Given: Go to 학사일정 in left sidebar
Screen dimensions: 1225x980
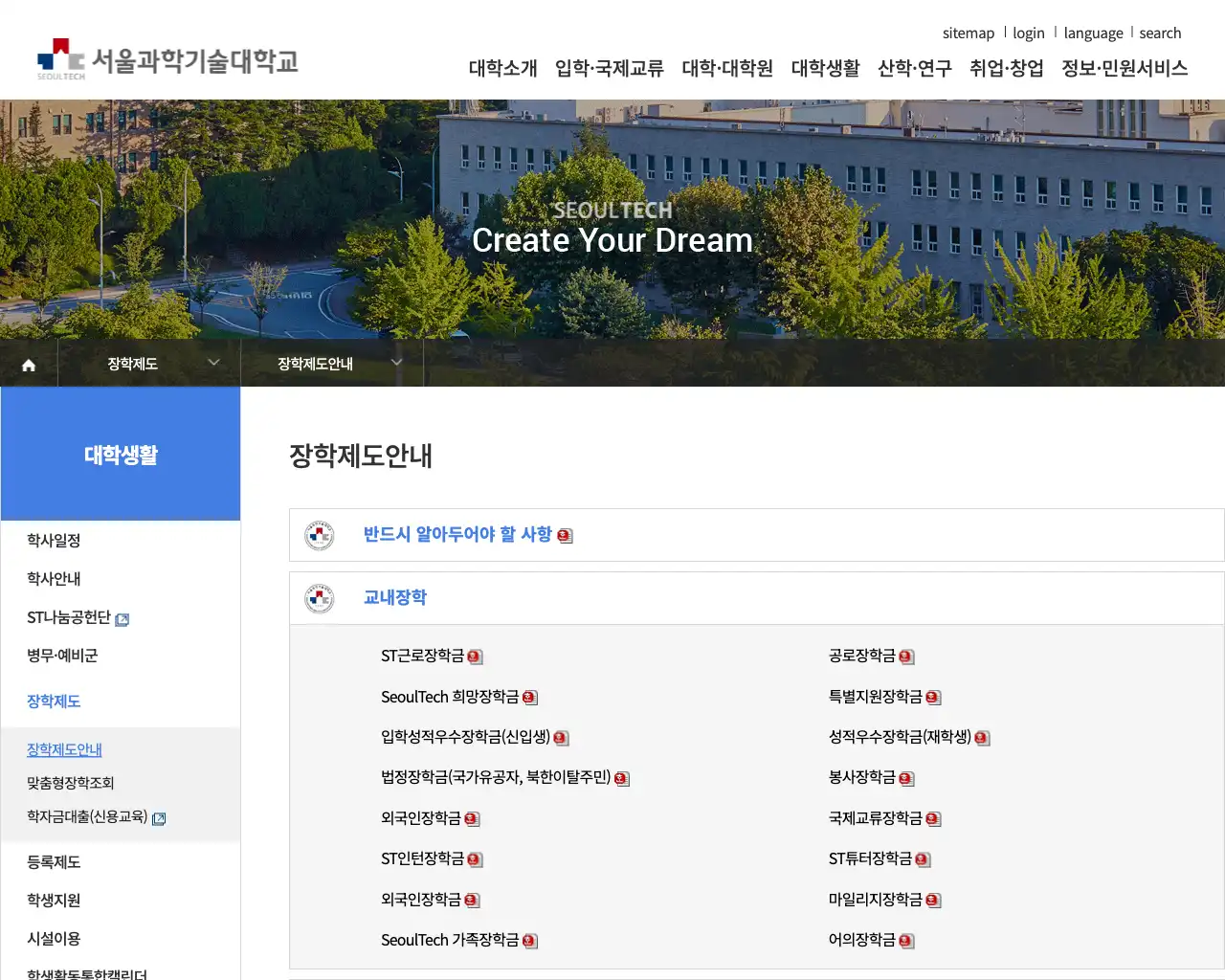Looking at the screenshot, I should pyautogui.click(x=54, y=541).
